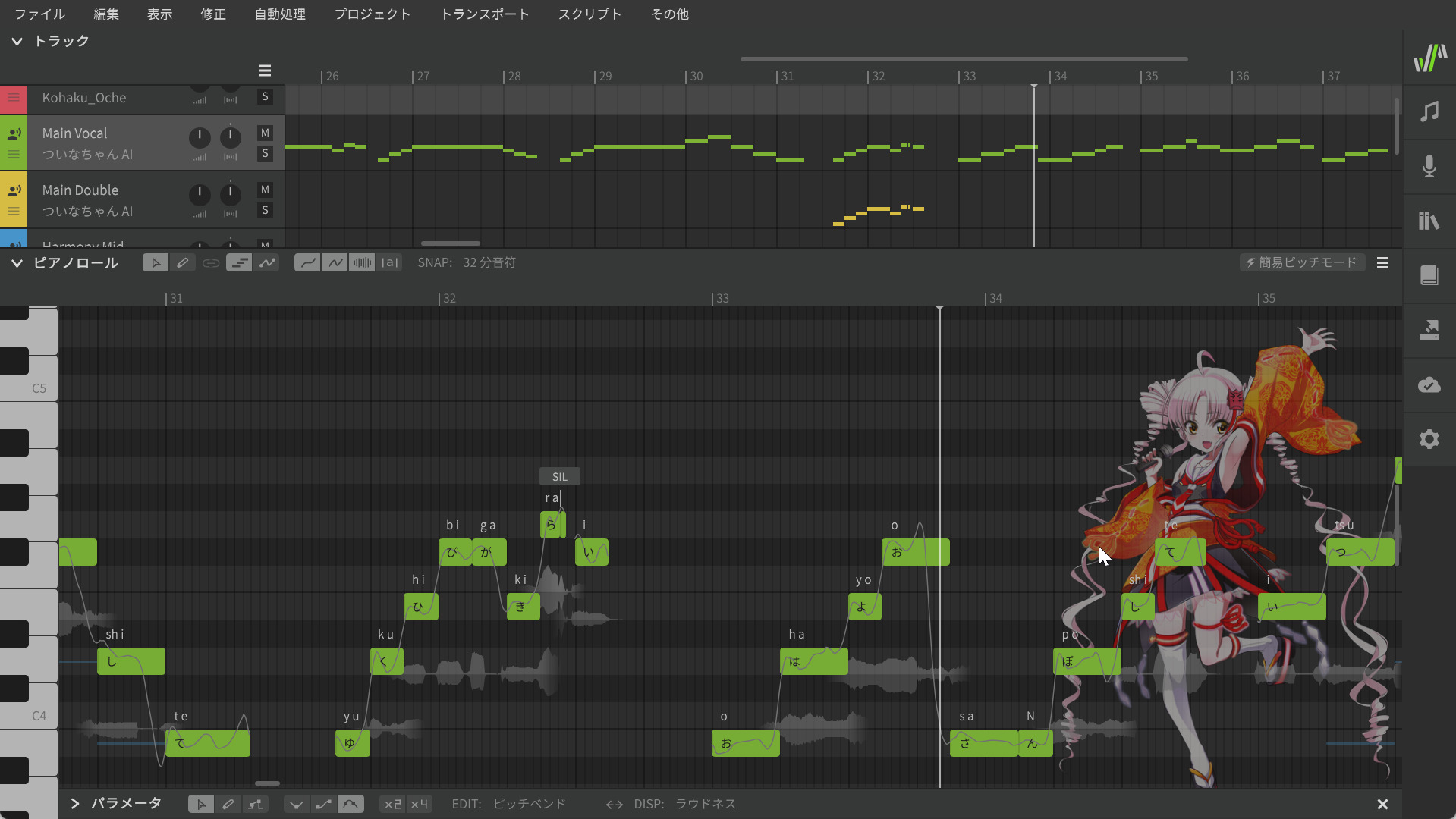Solo the Kohaku_Oche track
The width and height of the screenshot is (1456, 819).
pyautogui.click(x=265, y=96)
